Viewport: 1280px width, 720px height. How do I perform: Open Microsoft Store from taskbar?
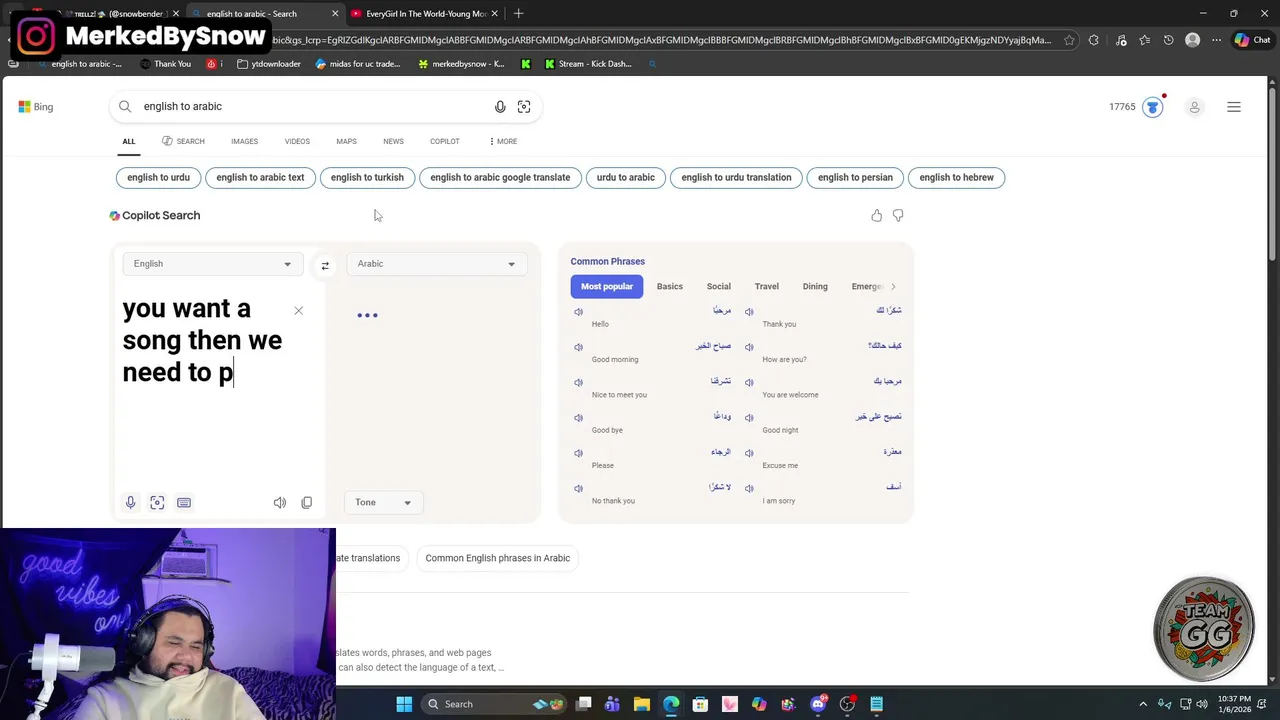click(700, 704)
